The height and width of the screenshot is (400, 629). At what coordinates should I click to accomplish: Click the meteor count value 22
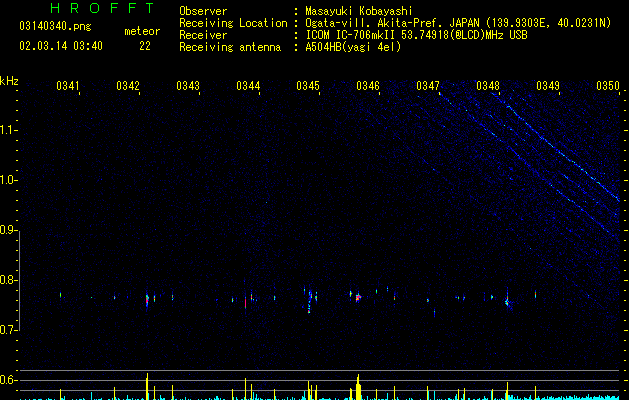coord(145,46)
